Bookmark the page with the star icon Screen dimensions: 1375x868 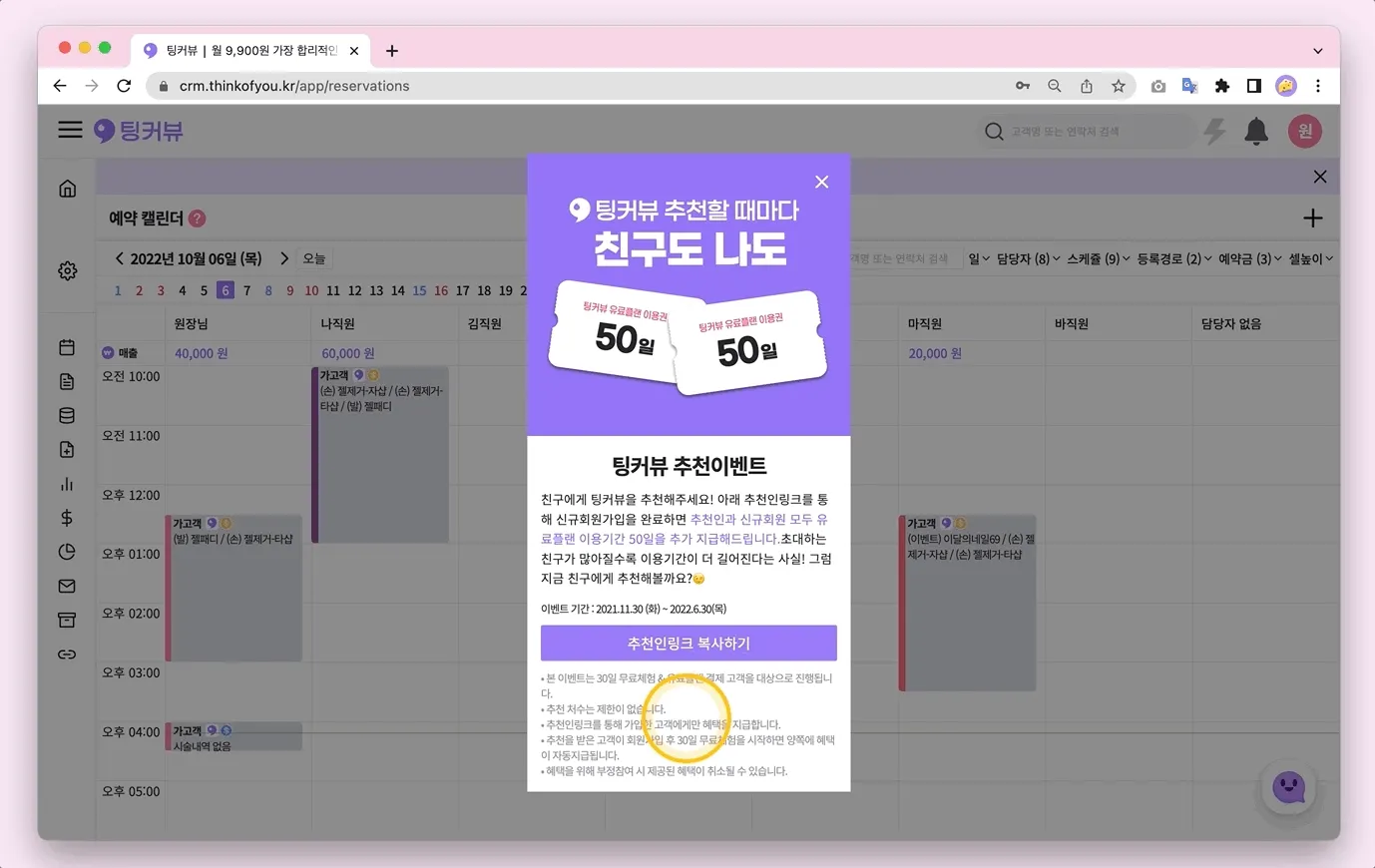(x=1119, y=86)
